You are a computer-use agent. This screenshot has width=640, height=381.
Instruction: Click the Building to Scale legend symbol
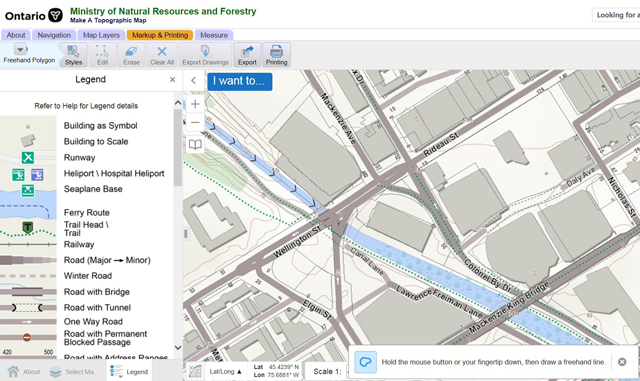(x=28, y=141)
